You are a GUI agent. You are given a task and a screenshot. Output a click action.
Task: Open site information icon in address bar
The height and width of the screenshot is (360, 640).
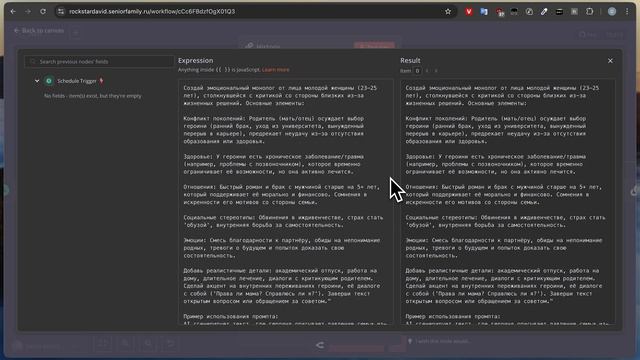(61, 11)
